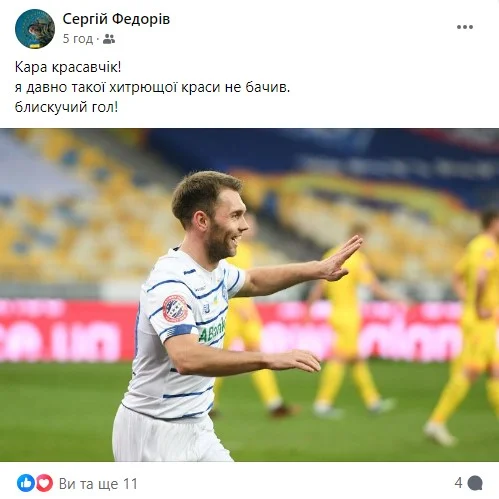Click the blue Like reaction icon
This screenshot has height=499, width=499.
[x=26, y=483]
